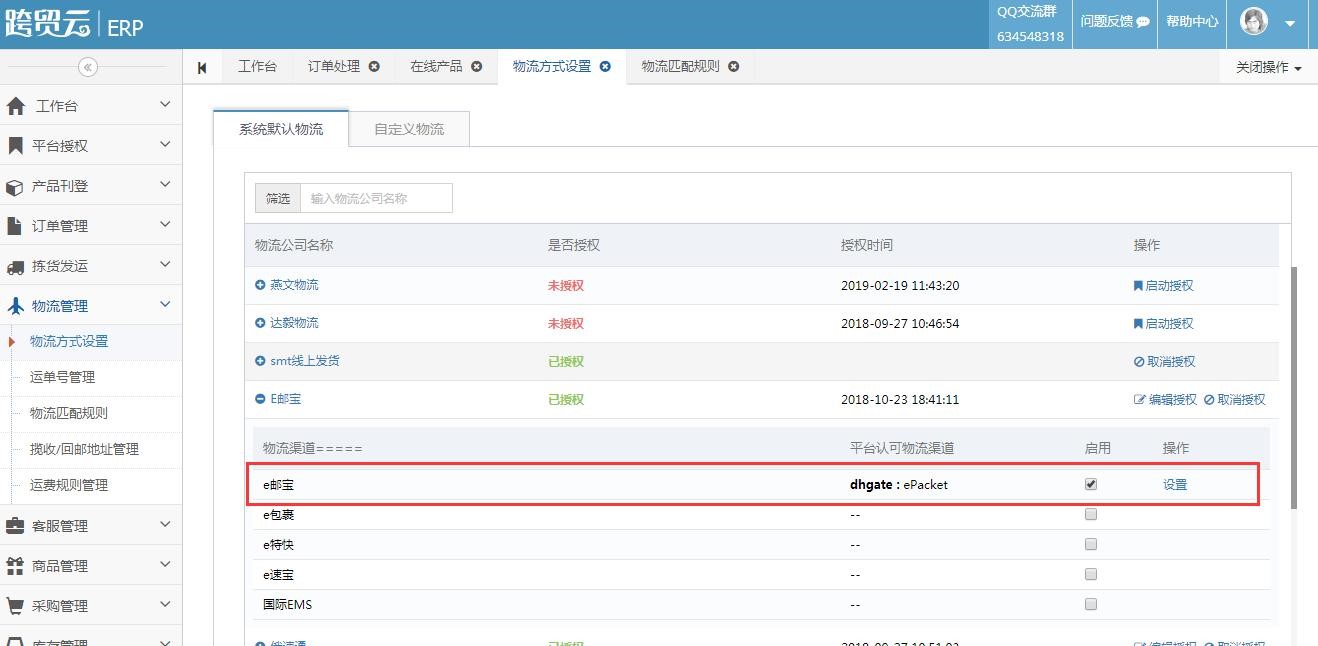Click the gift icon beside 商品管理

[15, 566]
